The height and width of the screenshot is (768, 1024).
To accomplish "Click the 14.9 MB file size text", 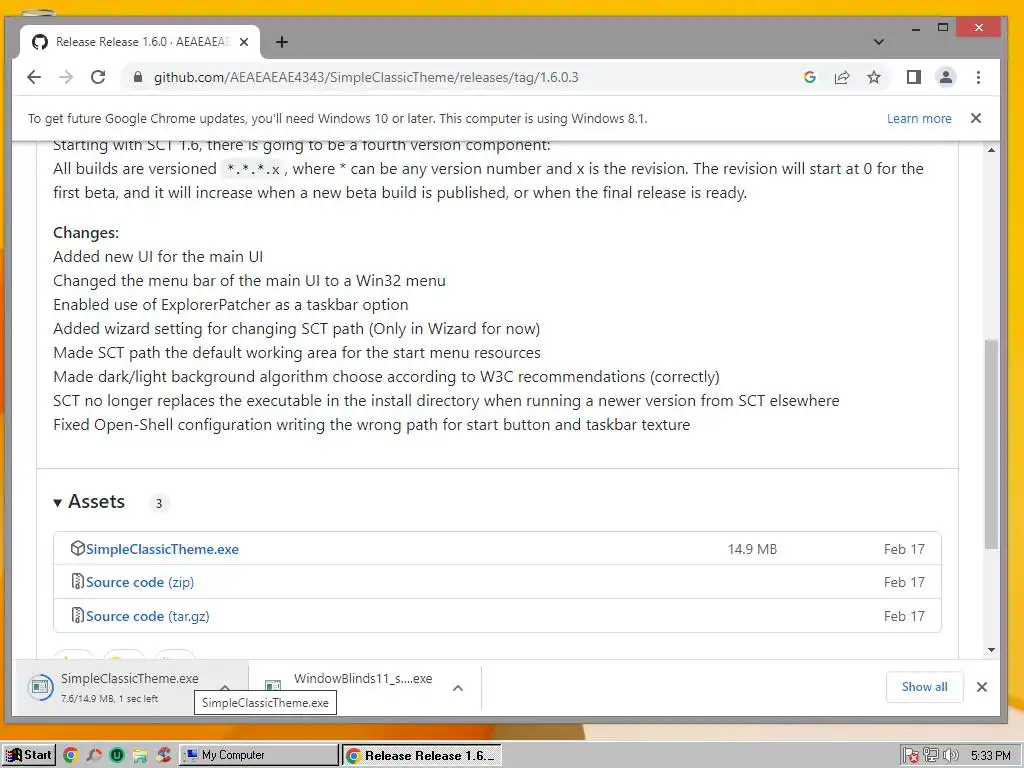I will pyautogui.click(x=752, y=549).
